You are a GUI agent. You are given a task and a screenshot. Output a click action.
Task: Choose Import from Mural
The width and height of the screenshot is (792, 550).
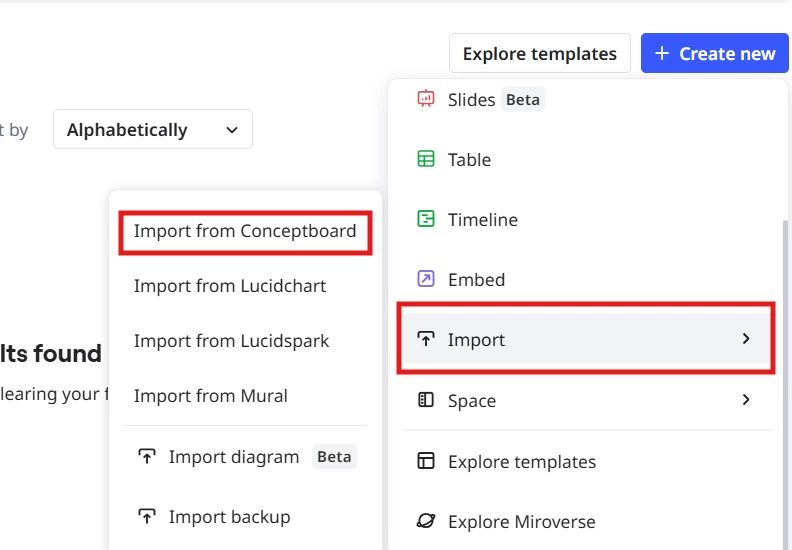coord(245,395)
